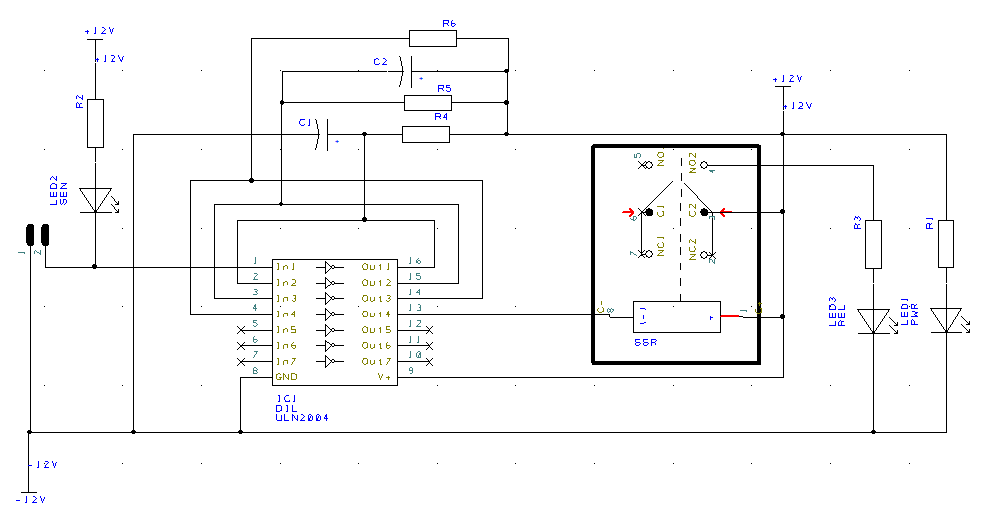
Task: Select the NC2 label inside the relay
Action: pos(692,249)
